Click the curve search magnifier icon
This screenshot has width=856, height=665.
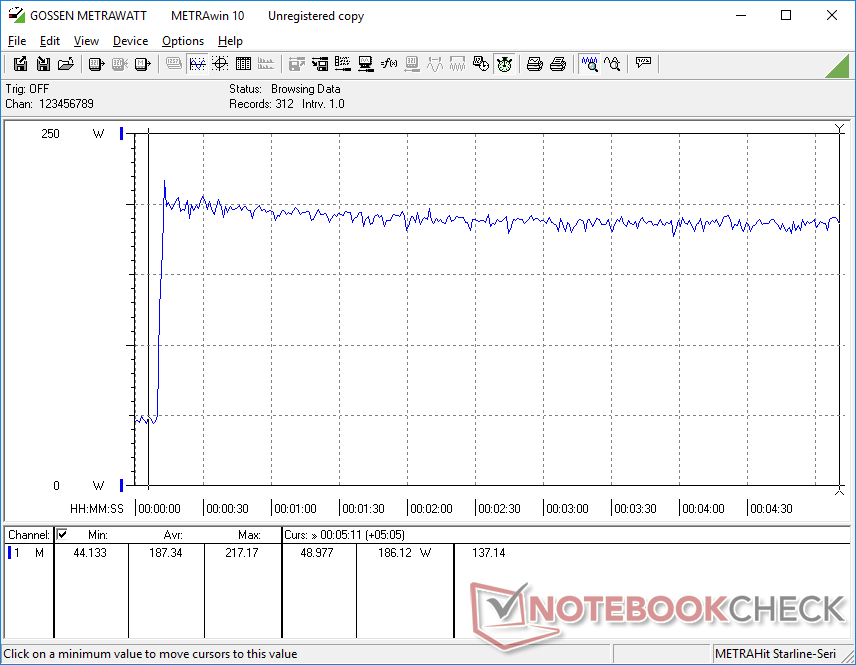click(x=613, y=64)
